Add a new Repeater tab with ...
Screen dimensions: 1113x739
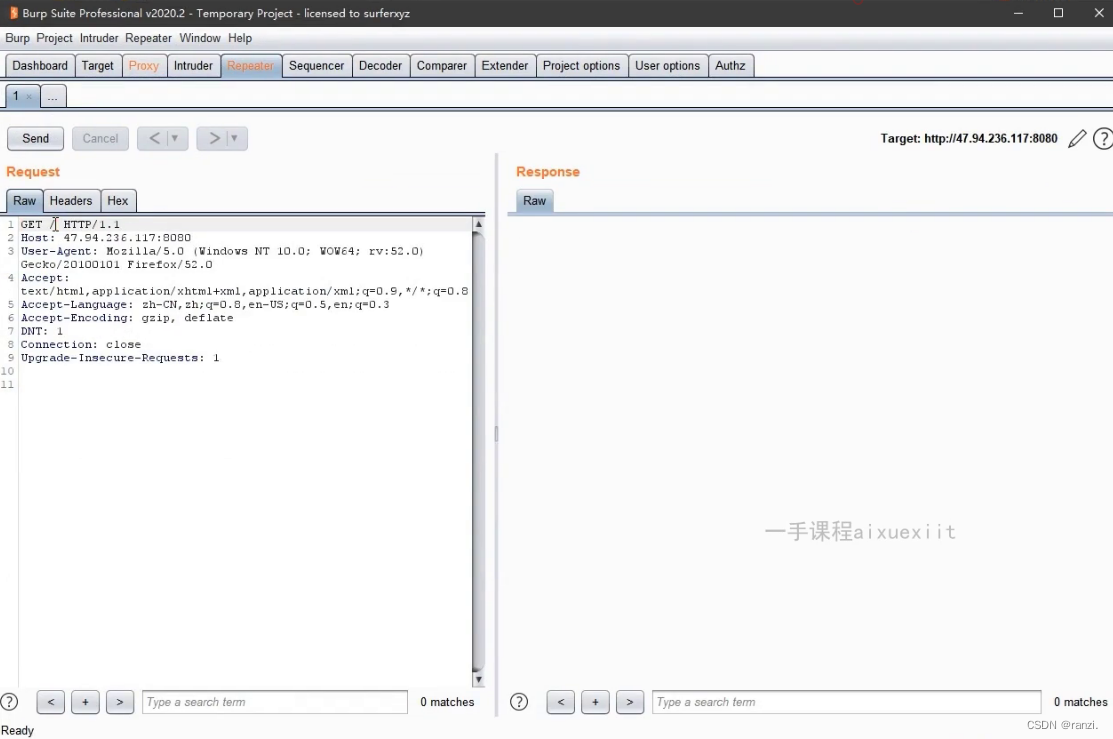53,96
